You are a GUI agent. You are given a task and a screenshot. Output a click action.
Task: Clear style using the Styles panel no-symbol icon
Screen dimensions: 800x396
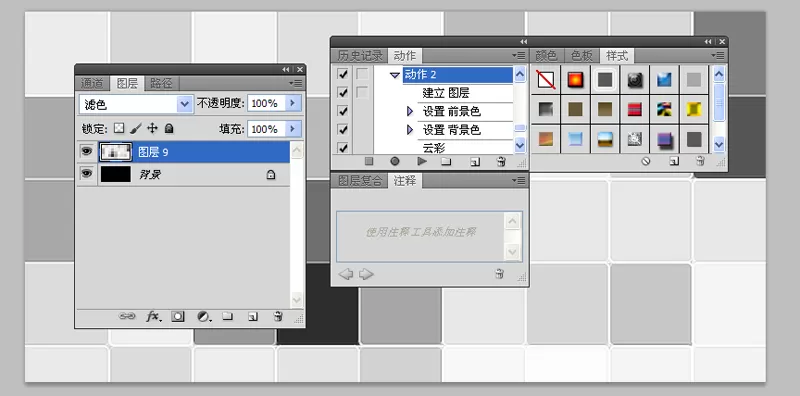click(x=646, y=161)
